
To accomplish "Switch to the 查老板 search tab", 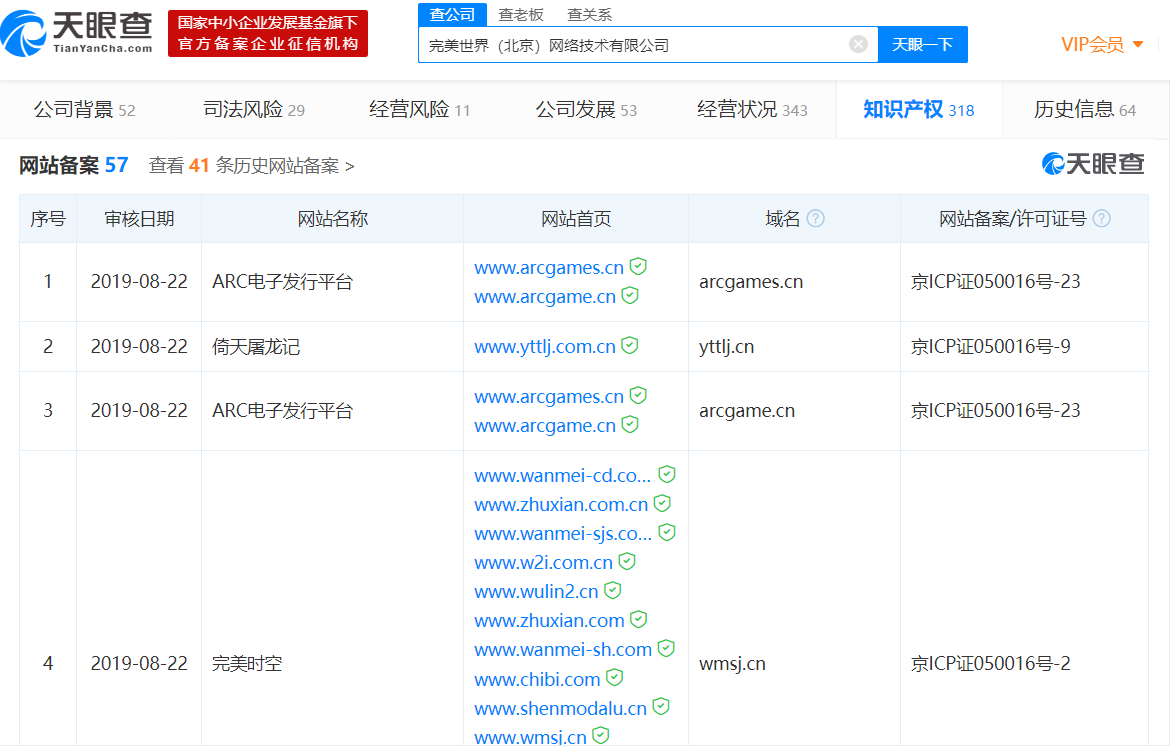I will 521,15.
